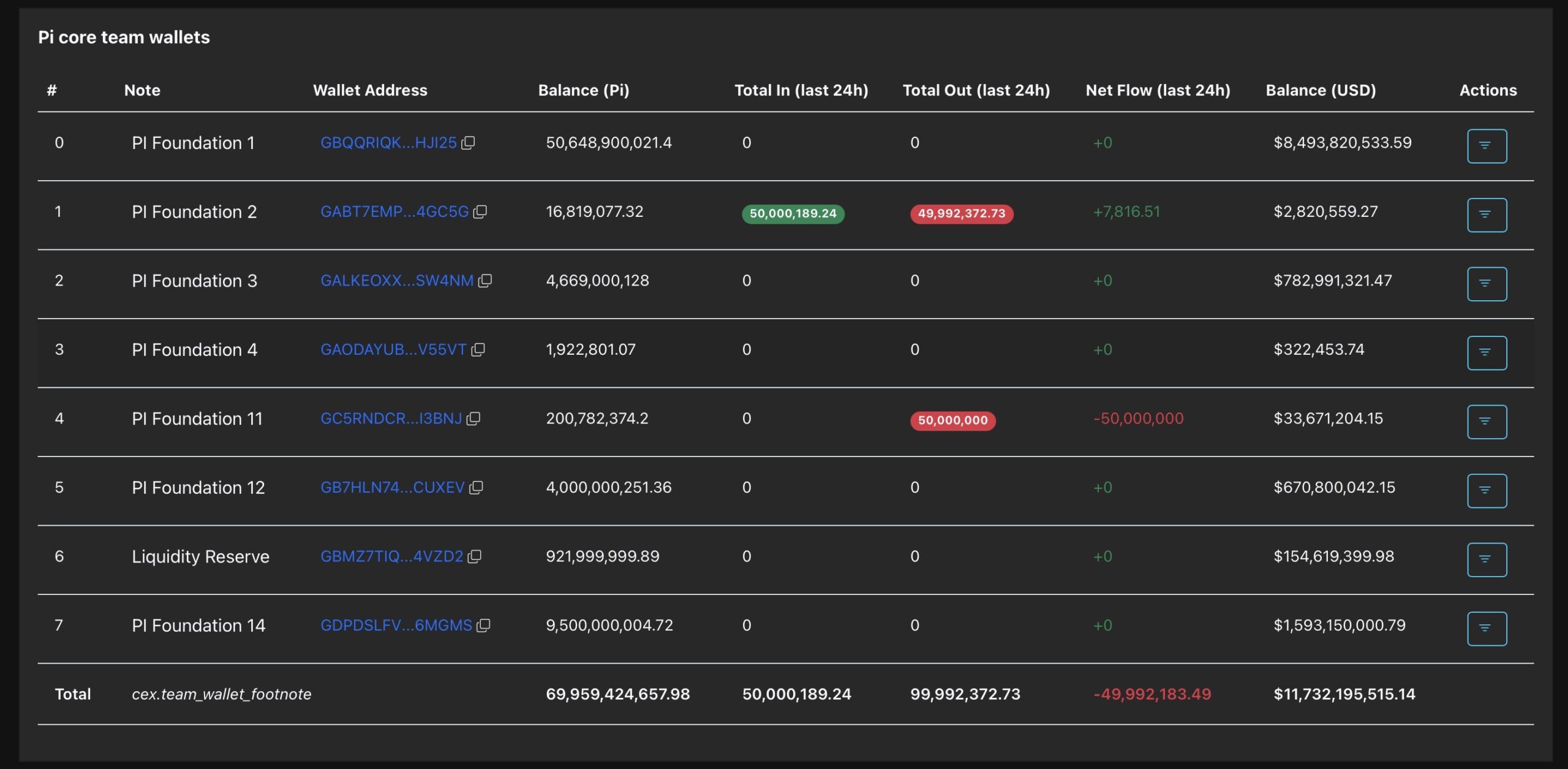Open actions for the Liquidity Reserve row
Image resolution: width=1568 pixels, height=769 pixels.
point(1487,559)
